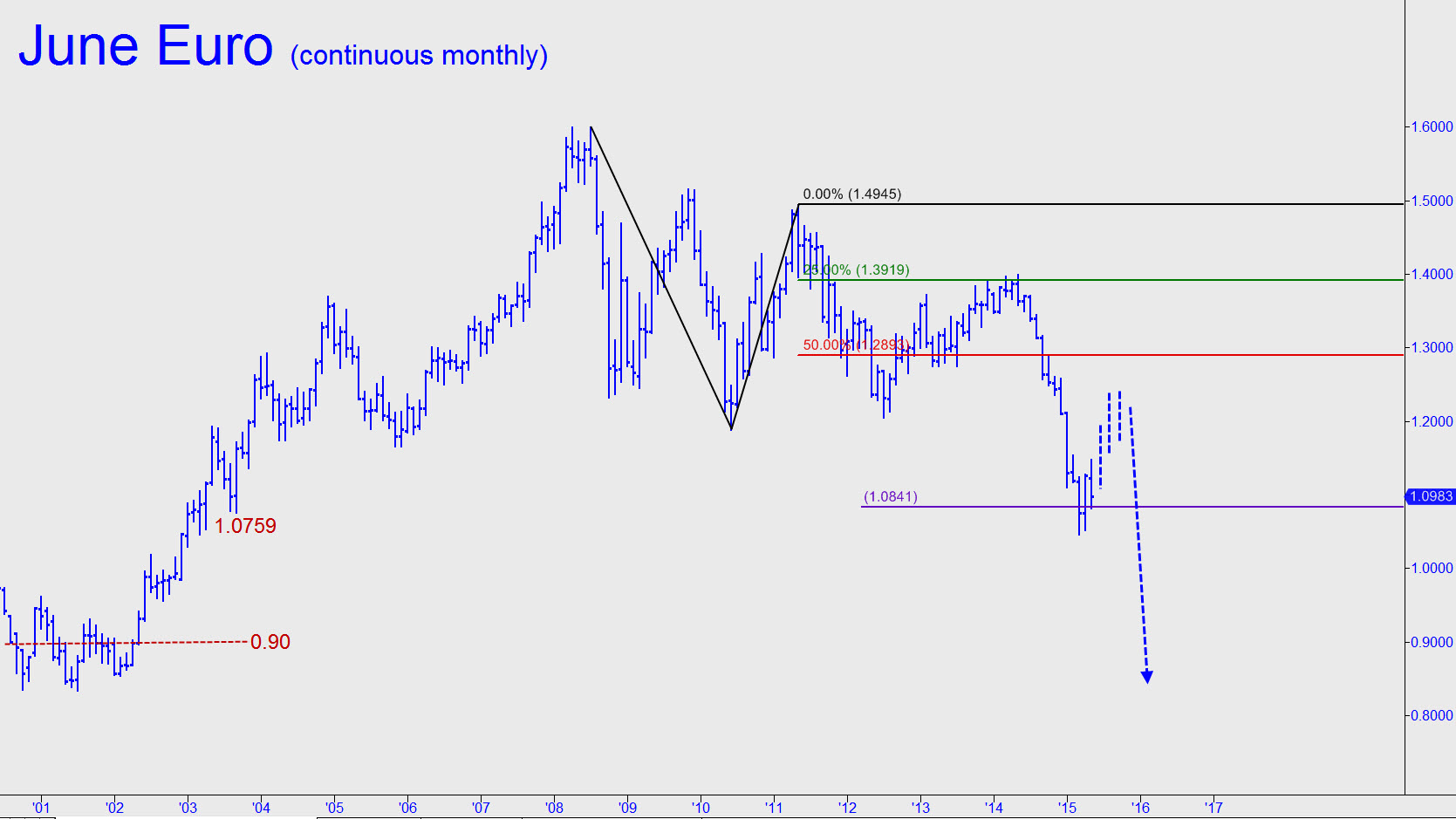The image size is (1456, 819).
Task: Click the 1.2000 price axis label
Action: click(1432, 422)
